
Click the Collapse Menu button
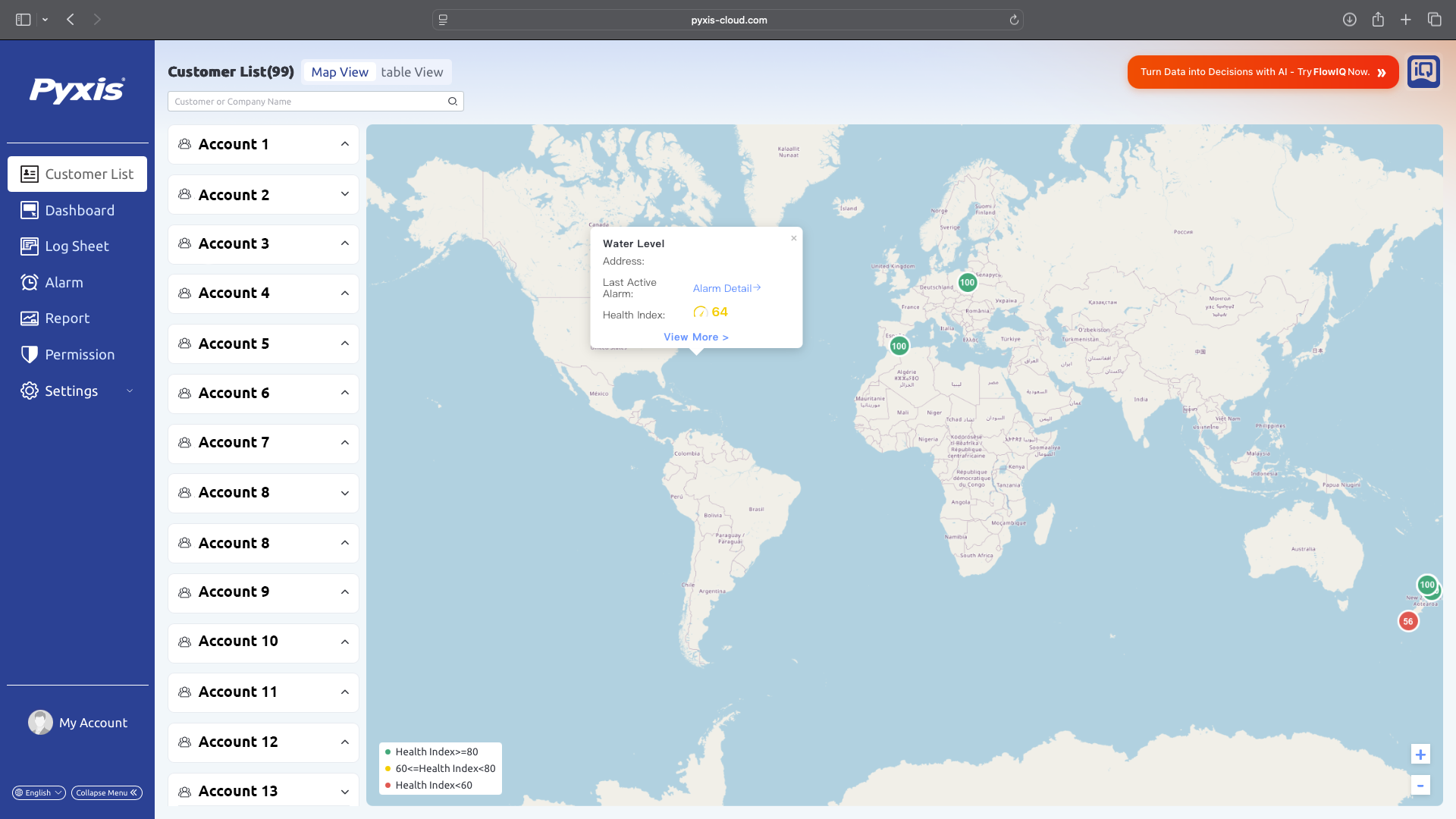point(106,792)
